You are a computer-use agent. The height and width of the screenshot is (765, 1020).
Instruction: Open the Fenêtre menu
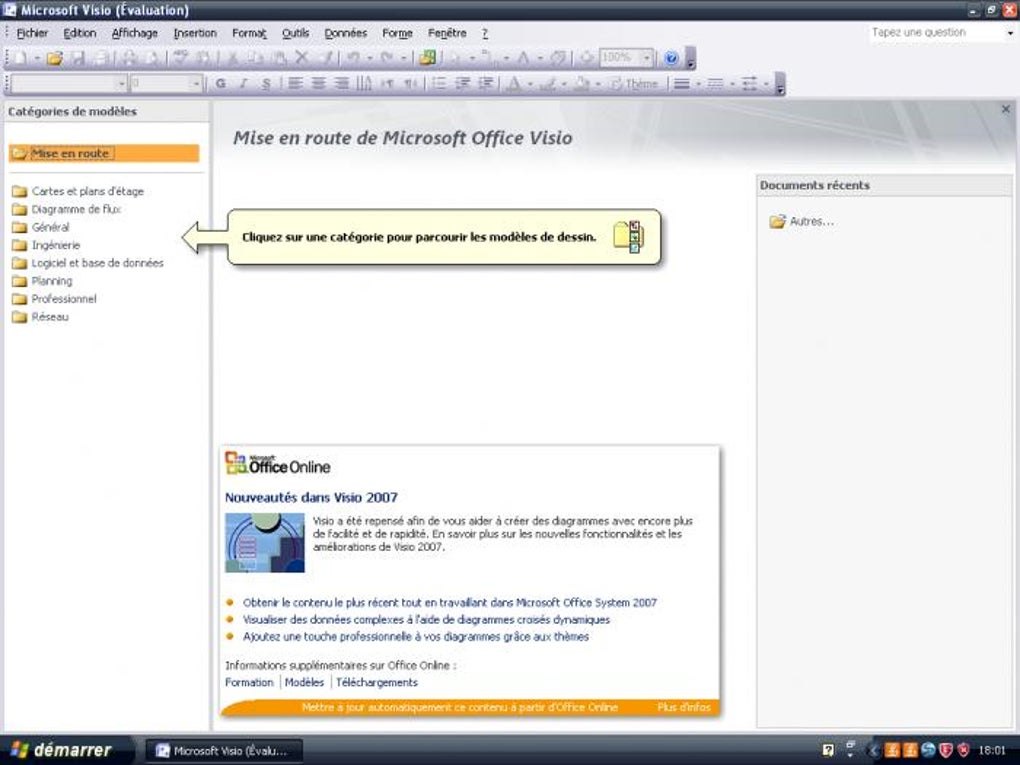(447, 33)
